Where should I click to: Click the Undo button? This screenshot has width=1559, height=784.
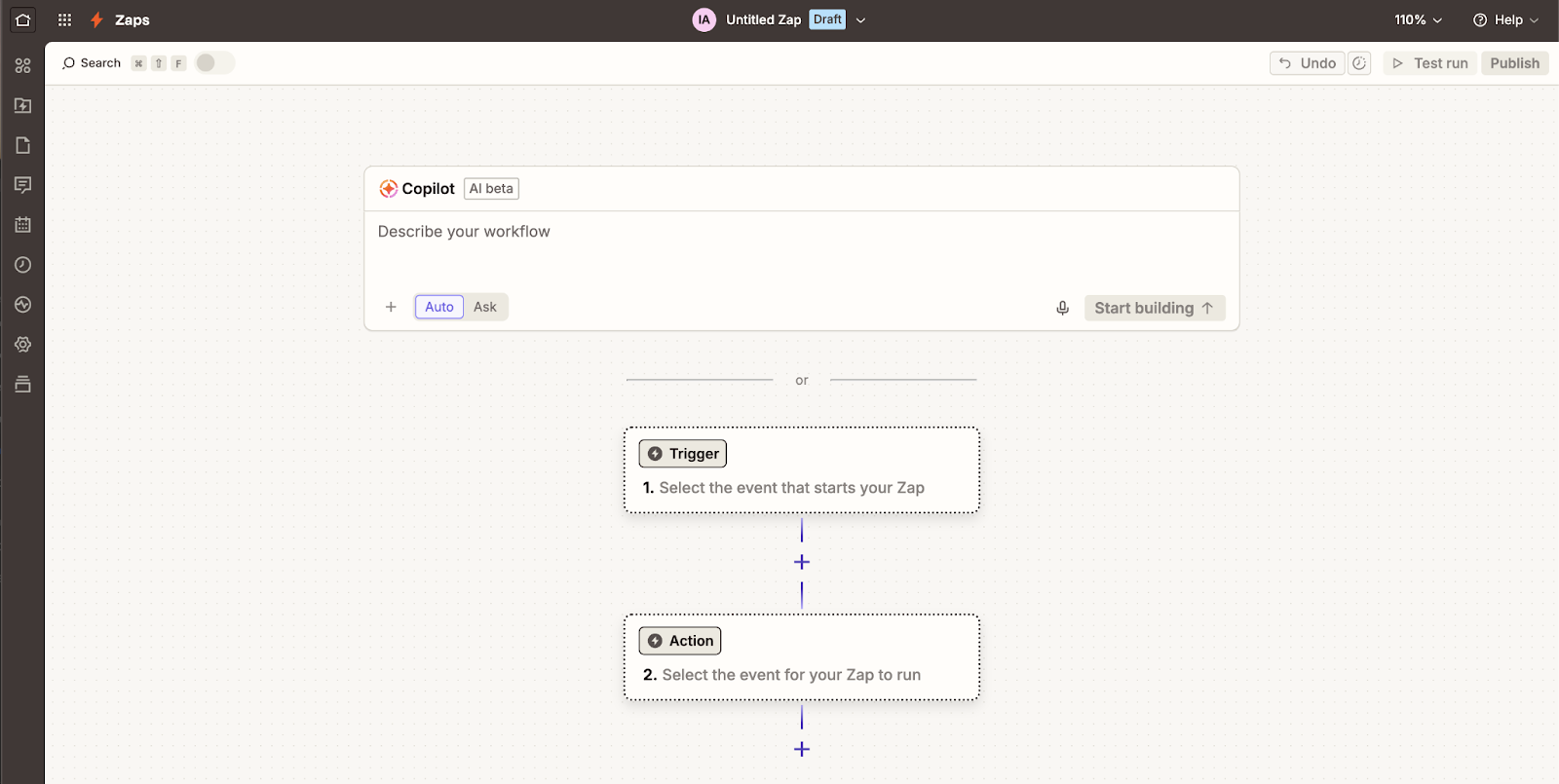1307,63
